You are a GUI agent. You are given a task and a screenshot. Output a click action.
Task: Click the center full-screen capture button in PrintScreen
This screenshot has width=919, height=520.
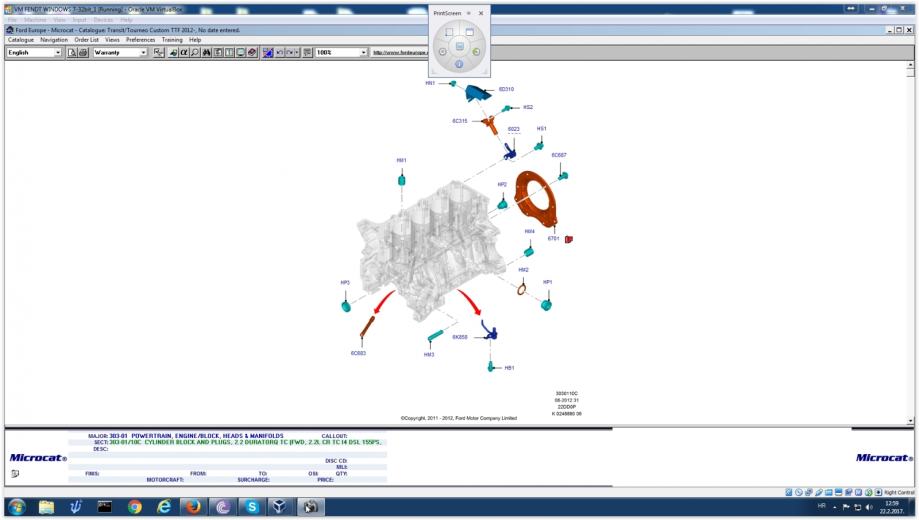pyautogui.click(x=460, y=46)
